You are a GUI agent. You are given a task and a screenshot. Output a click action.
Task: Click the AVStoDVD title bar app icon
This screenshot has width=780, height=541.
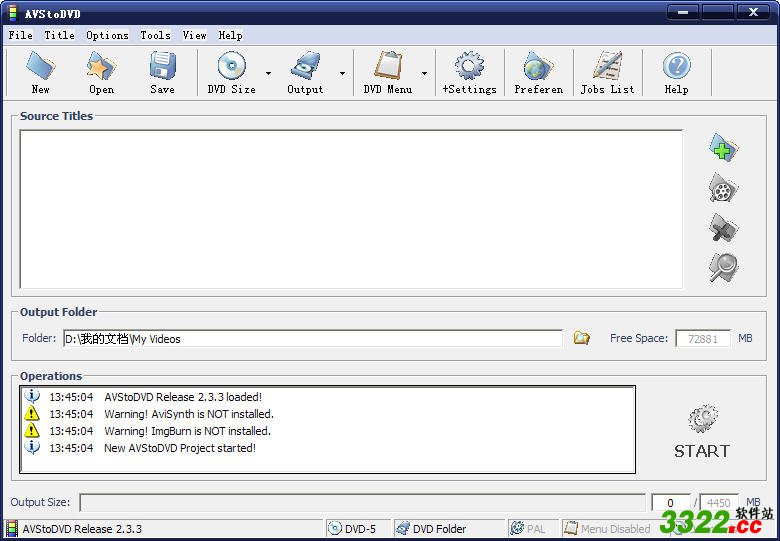coord(12,13)
